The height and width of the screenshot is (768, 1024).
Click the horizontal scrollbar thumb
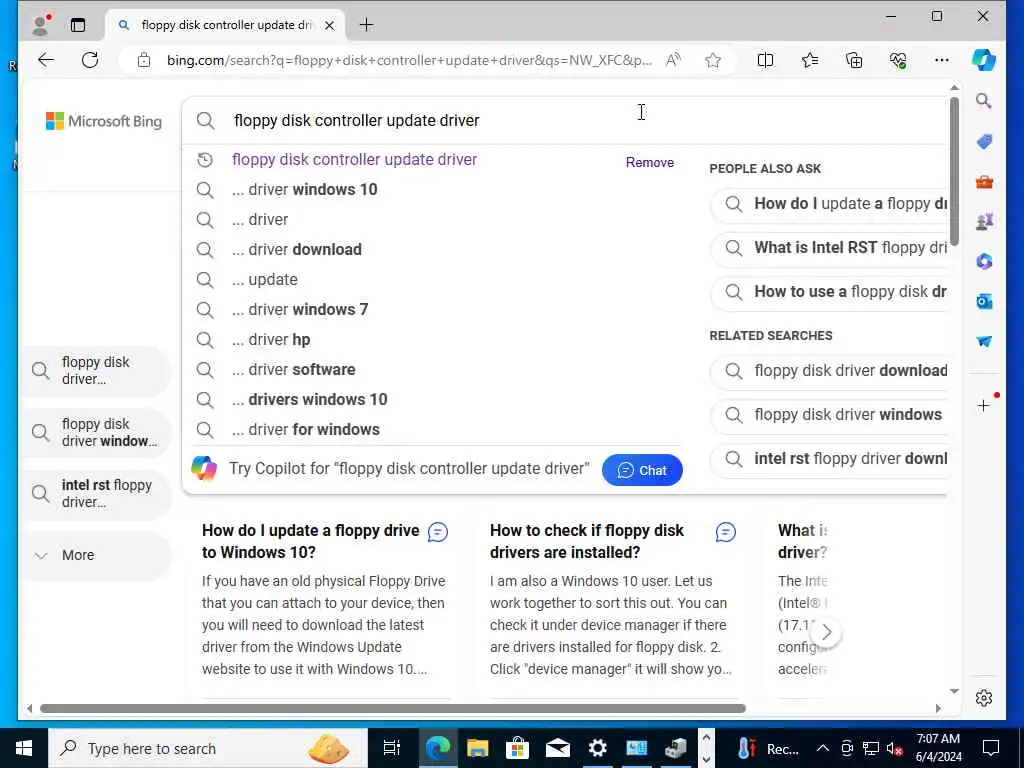click(392, 708)
